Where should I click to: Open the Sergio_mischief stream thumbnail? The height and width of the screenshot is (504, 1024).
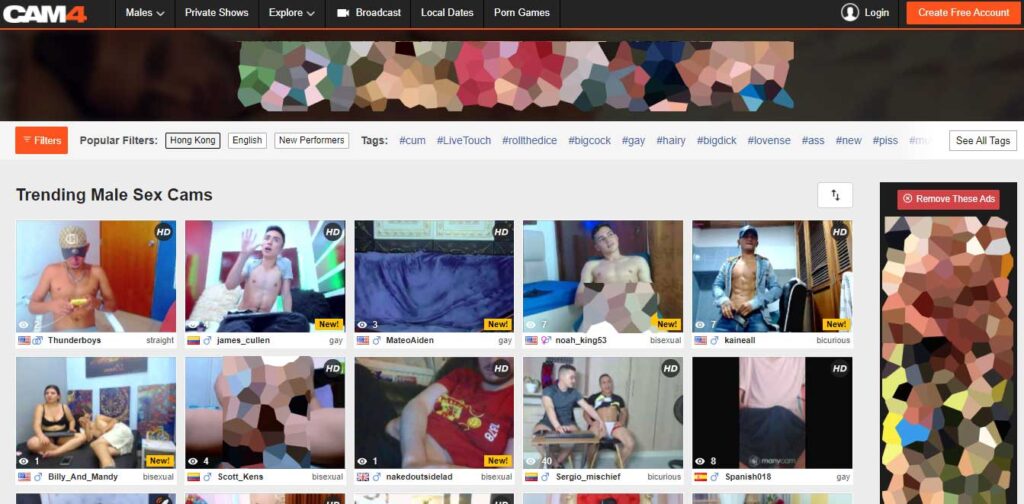(603, 412)
